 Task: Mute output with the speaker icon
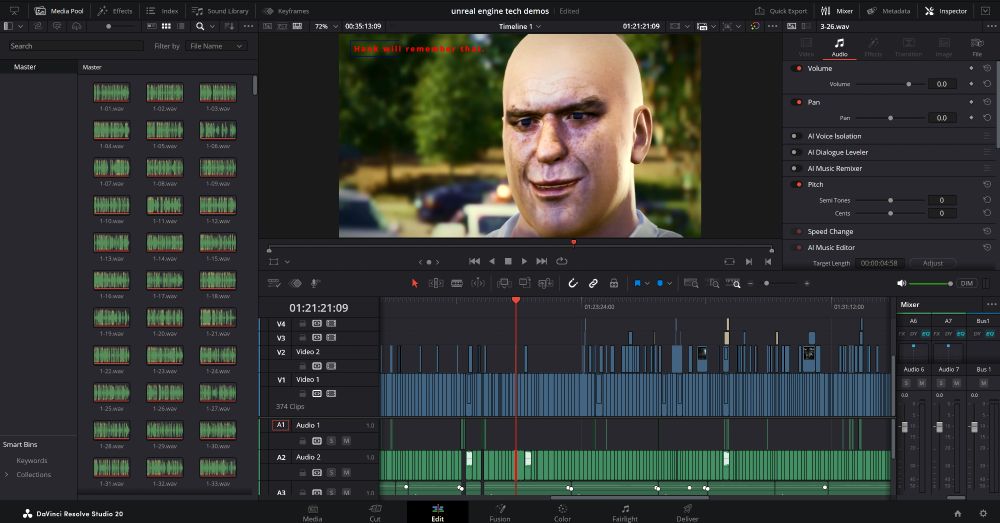click(x=901, y=283)
